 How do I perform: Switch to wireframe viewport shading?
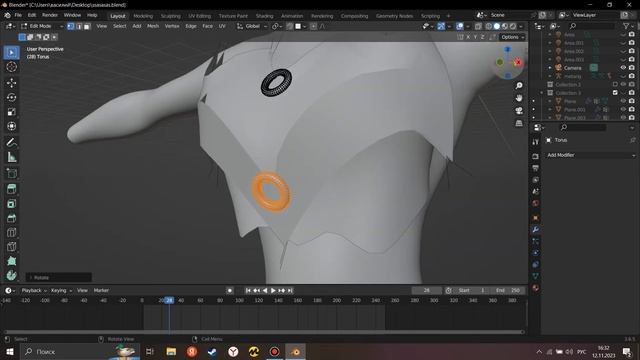click(489, 26)
